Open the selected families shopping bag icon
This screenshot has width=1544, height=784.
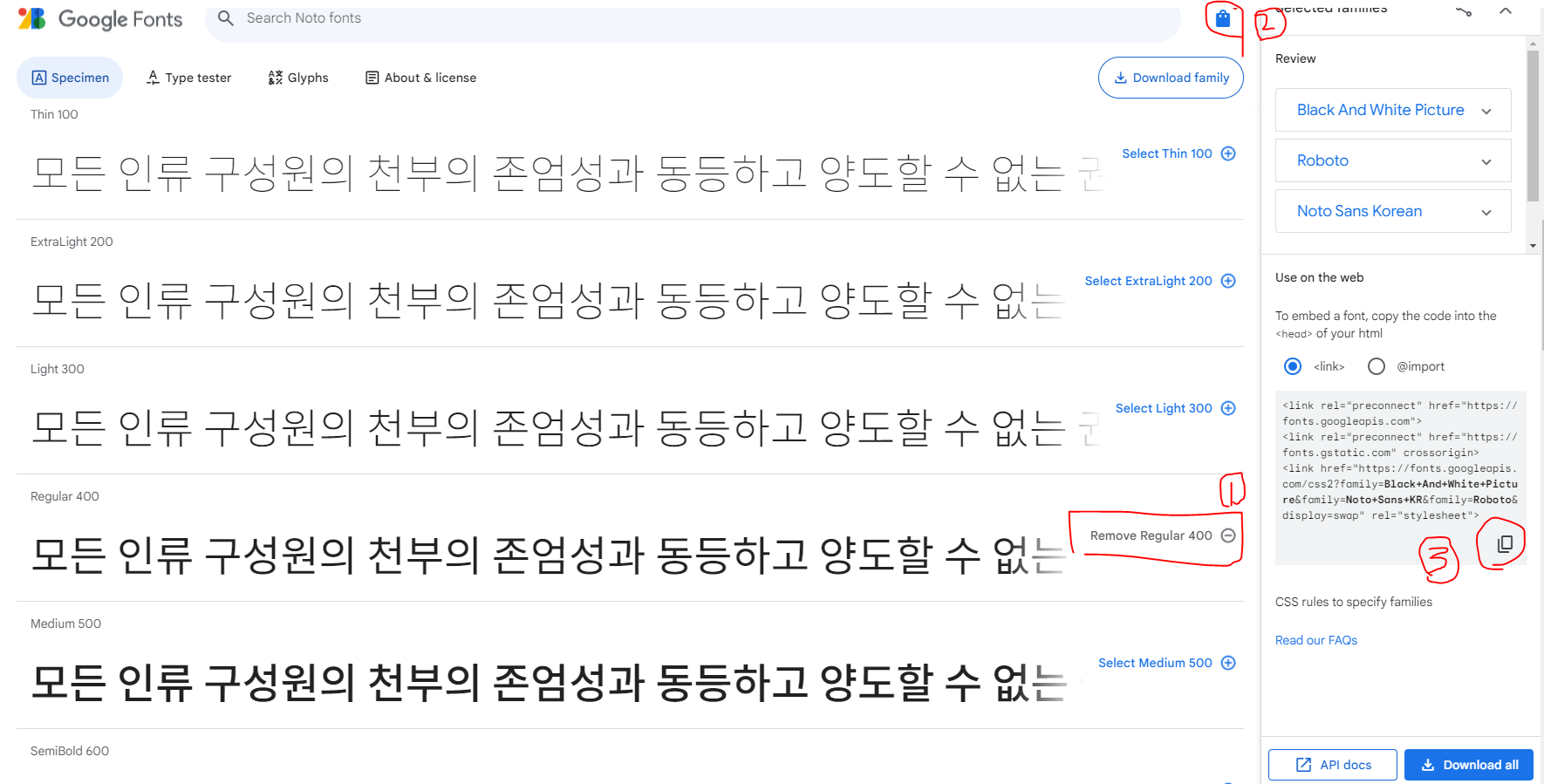pyautogui.click(x=1223, y=18)
